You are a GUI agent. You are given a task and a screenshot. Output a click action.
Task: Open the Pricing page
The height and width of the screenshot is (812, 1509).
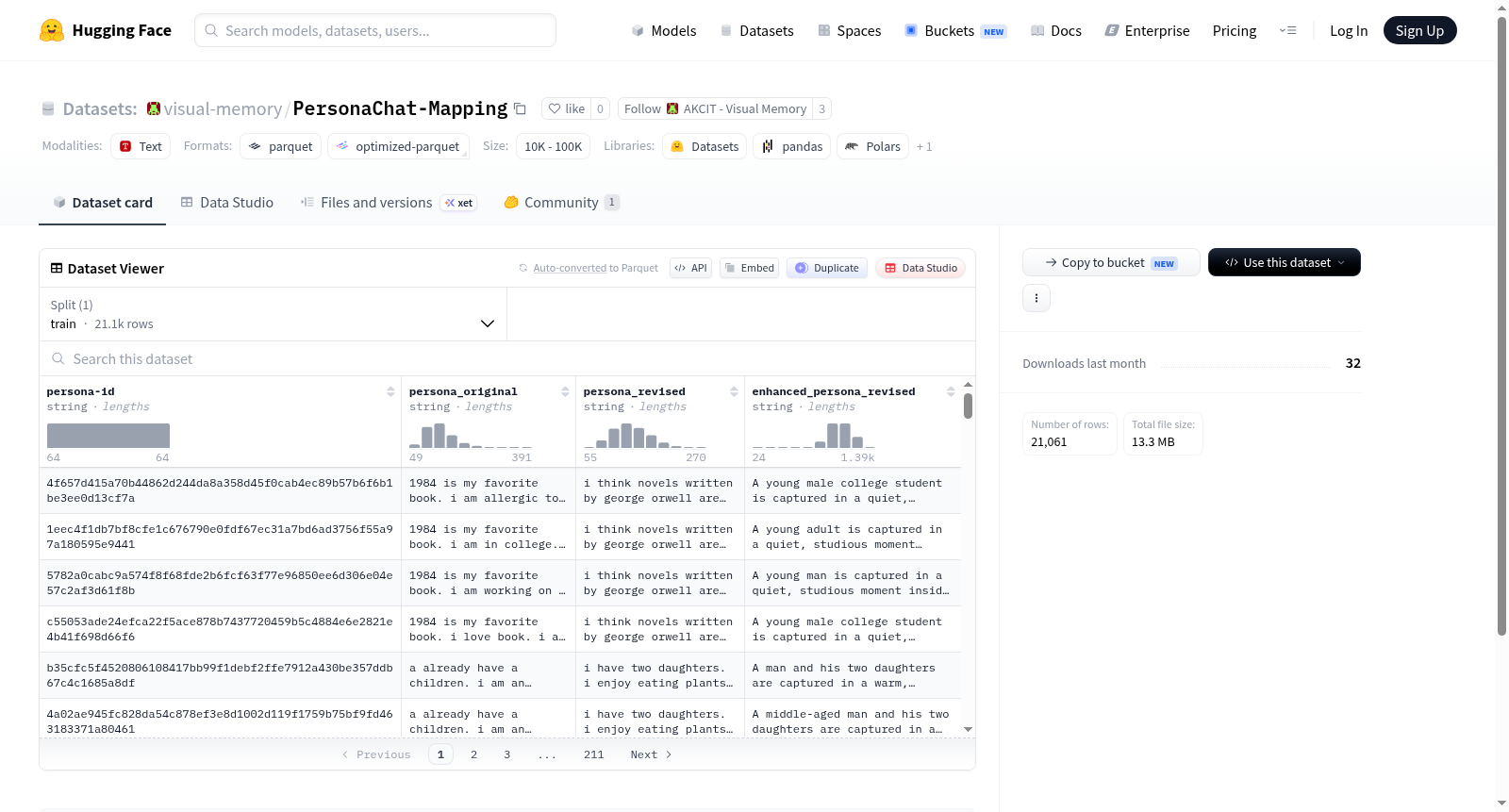[x=1235, y=30]
